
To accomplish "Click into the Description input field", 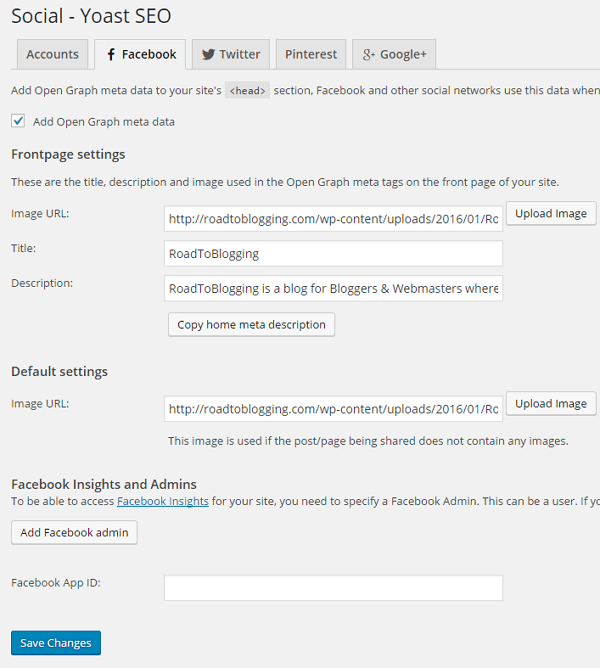I will (333, 288).
